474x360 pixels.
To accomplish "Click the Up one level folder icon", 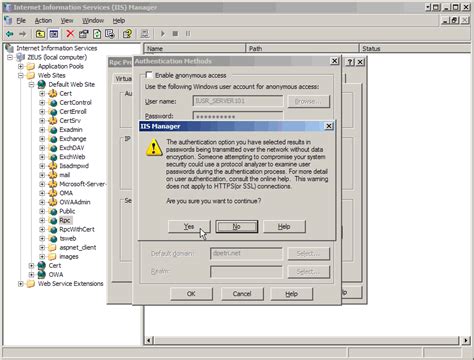I will point(40,34).
